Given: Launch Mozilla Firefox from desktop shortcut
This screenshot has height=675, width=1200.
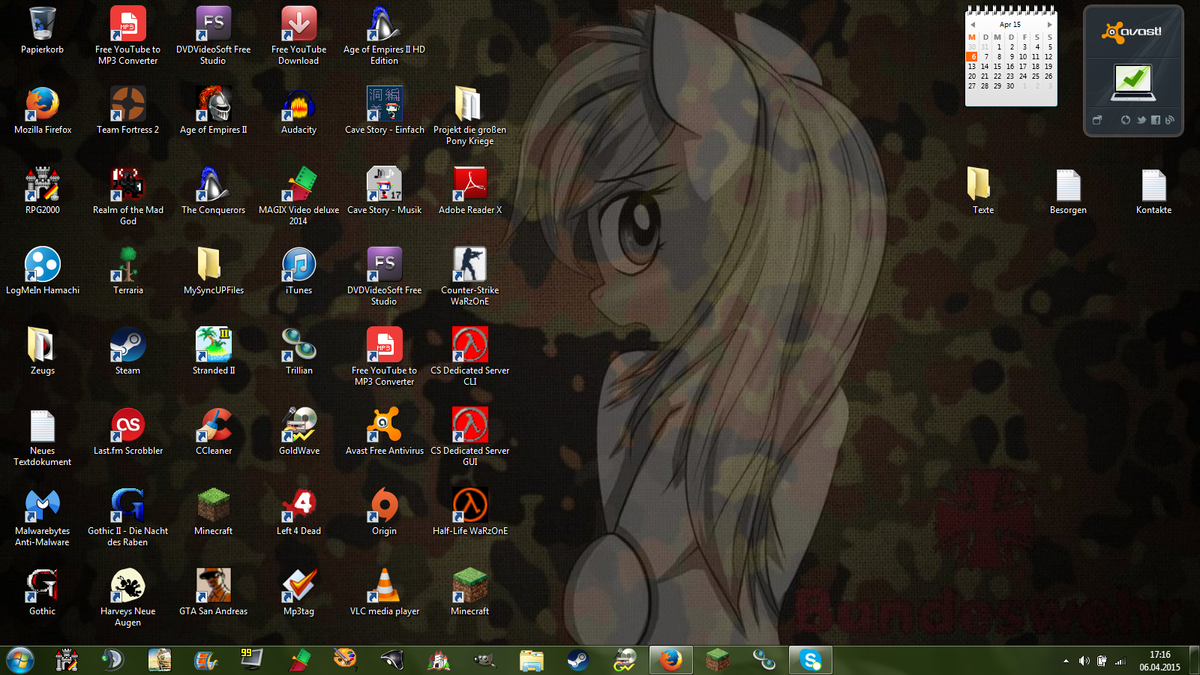Looking at the screenshot, I should (x=42, y=110).
